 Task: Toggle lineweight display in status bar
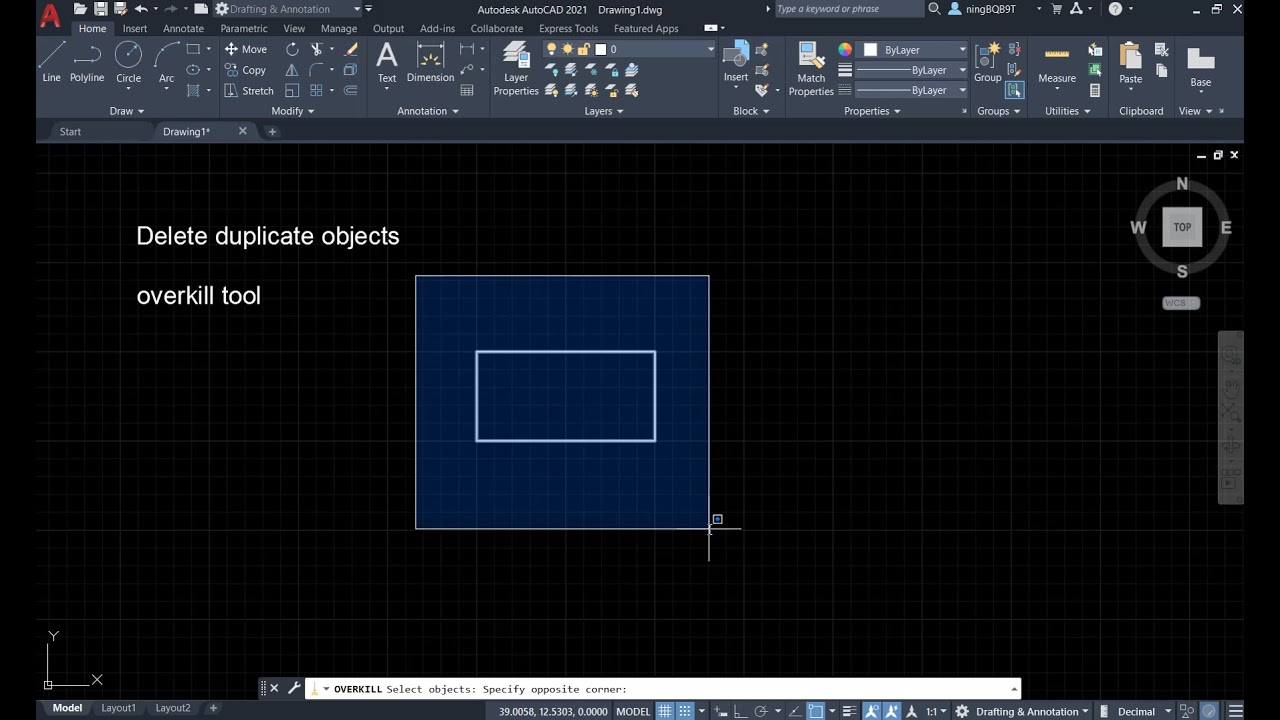pyautogui.click(x=849, y=711)
